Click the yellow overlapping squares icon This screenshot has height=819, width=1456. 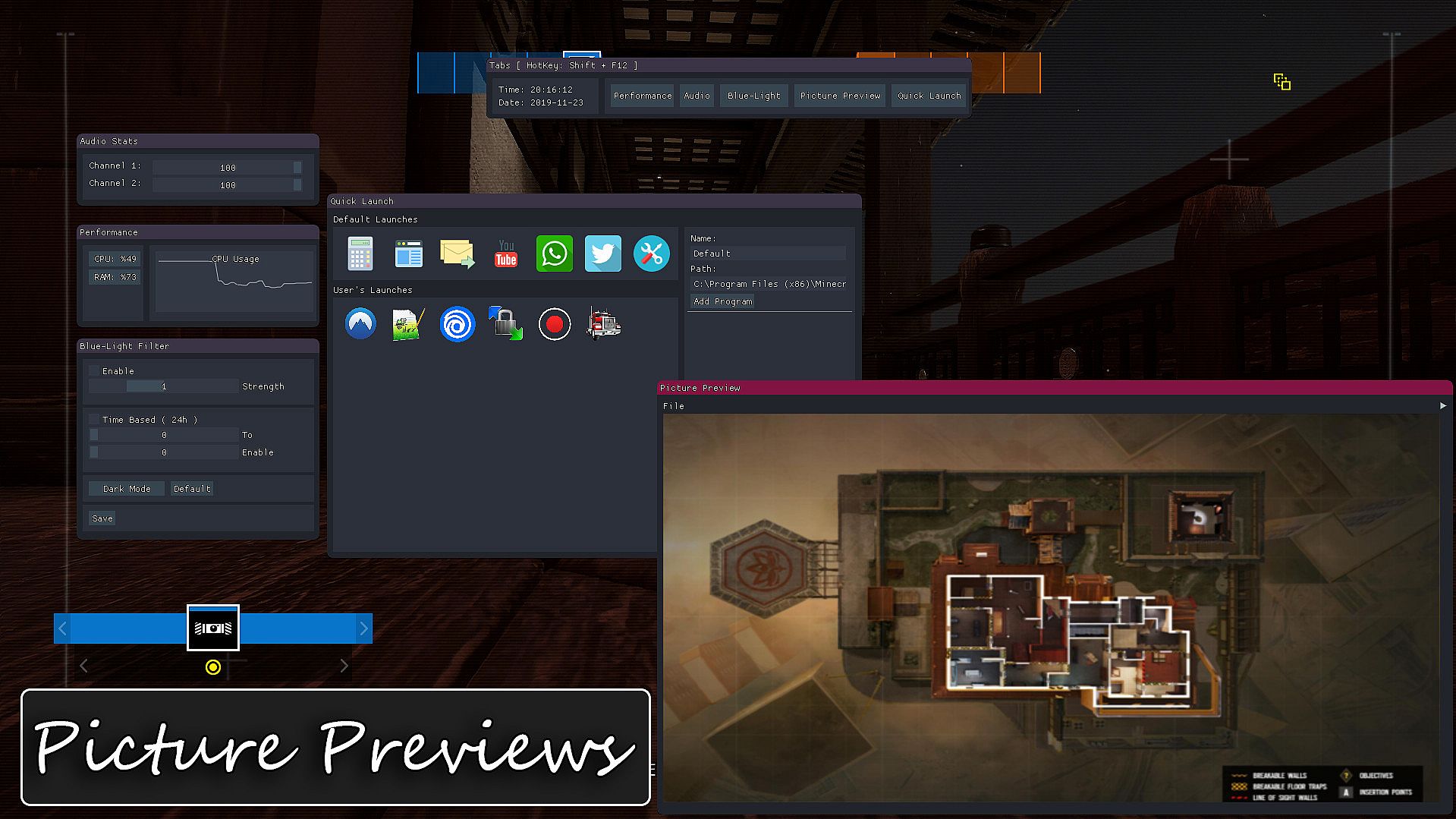[1282, 82]
